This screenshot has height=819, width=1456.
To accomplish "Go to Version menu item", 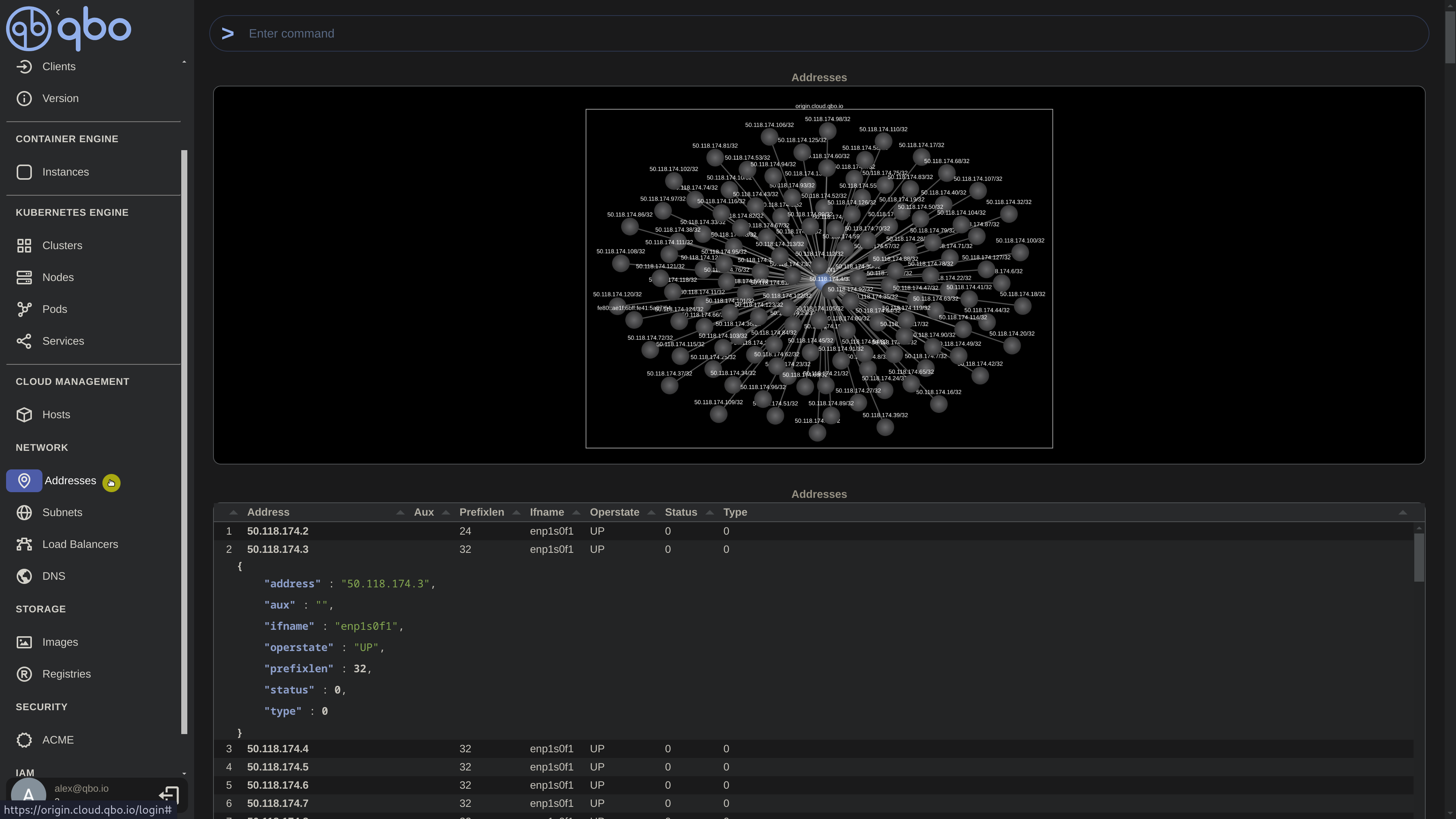I will pos(61,98).
